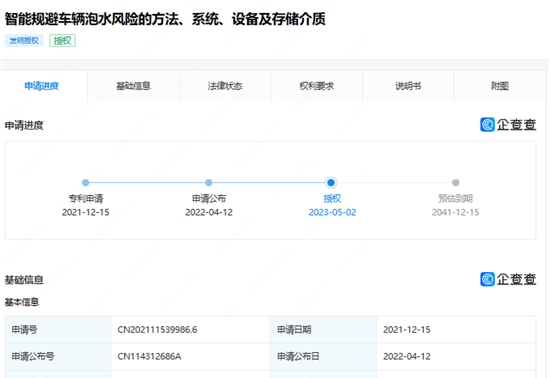Click the 申请日期 label cell

click(x=323, y=330)
